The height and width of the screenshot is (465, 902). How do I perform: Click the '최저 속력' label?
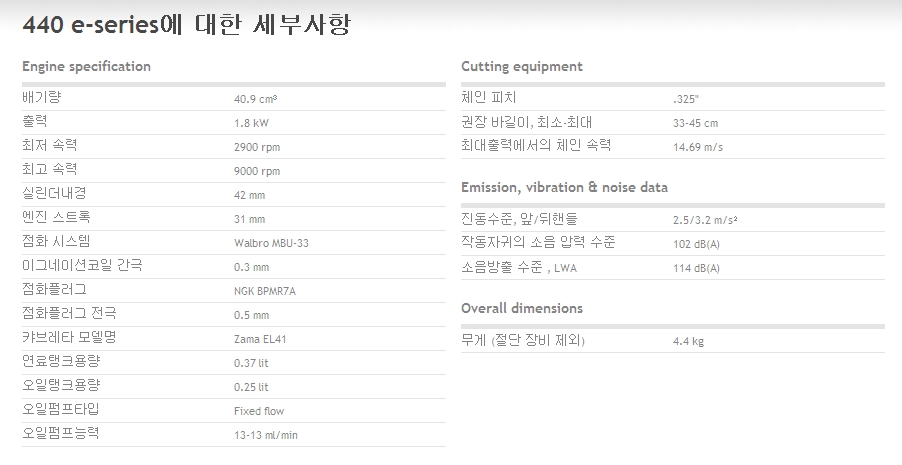point(49,146)
